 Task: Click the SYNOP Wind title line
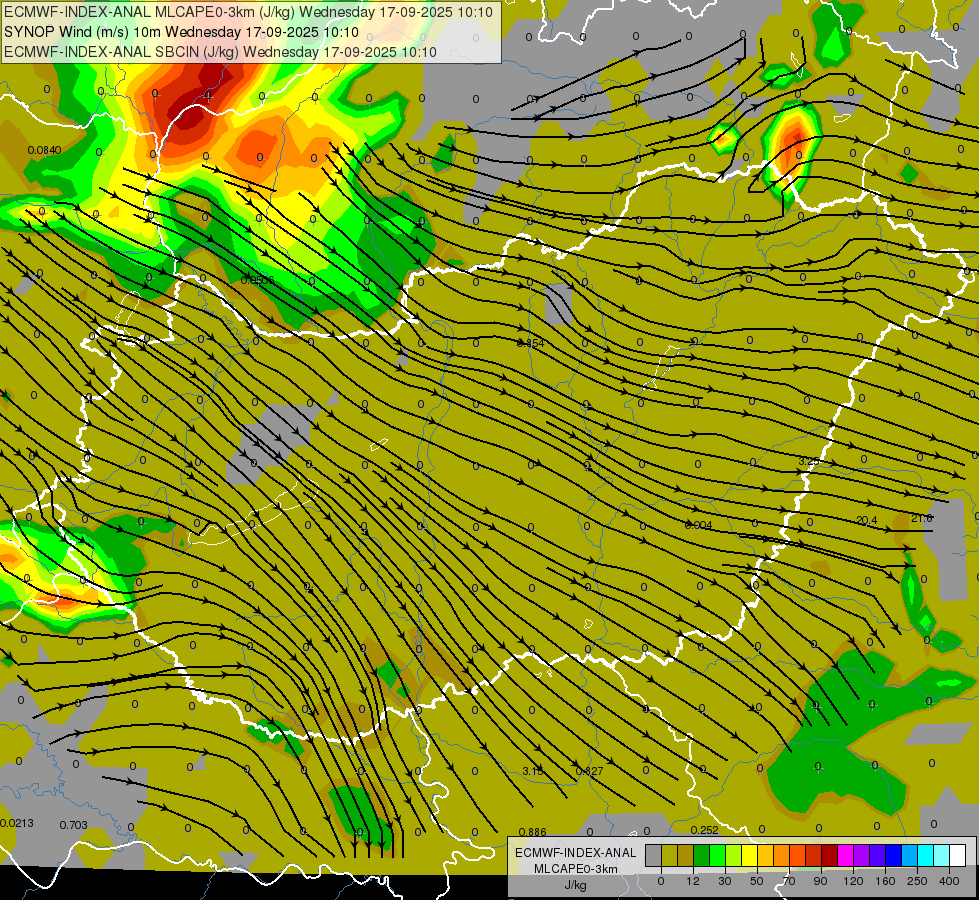click(x=181, y=32)
